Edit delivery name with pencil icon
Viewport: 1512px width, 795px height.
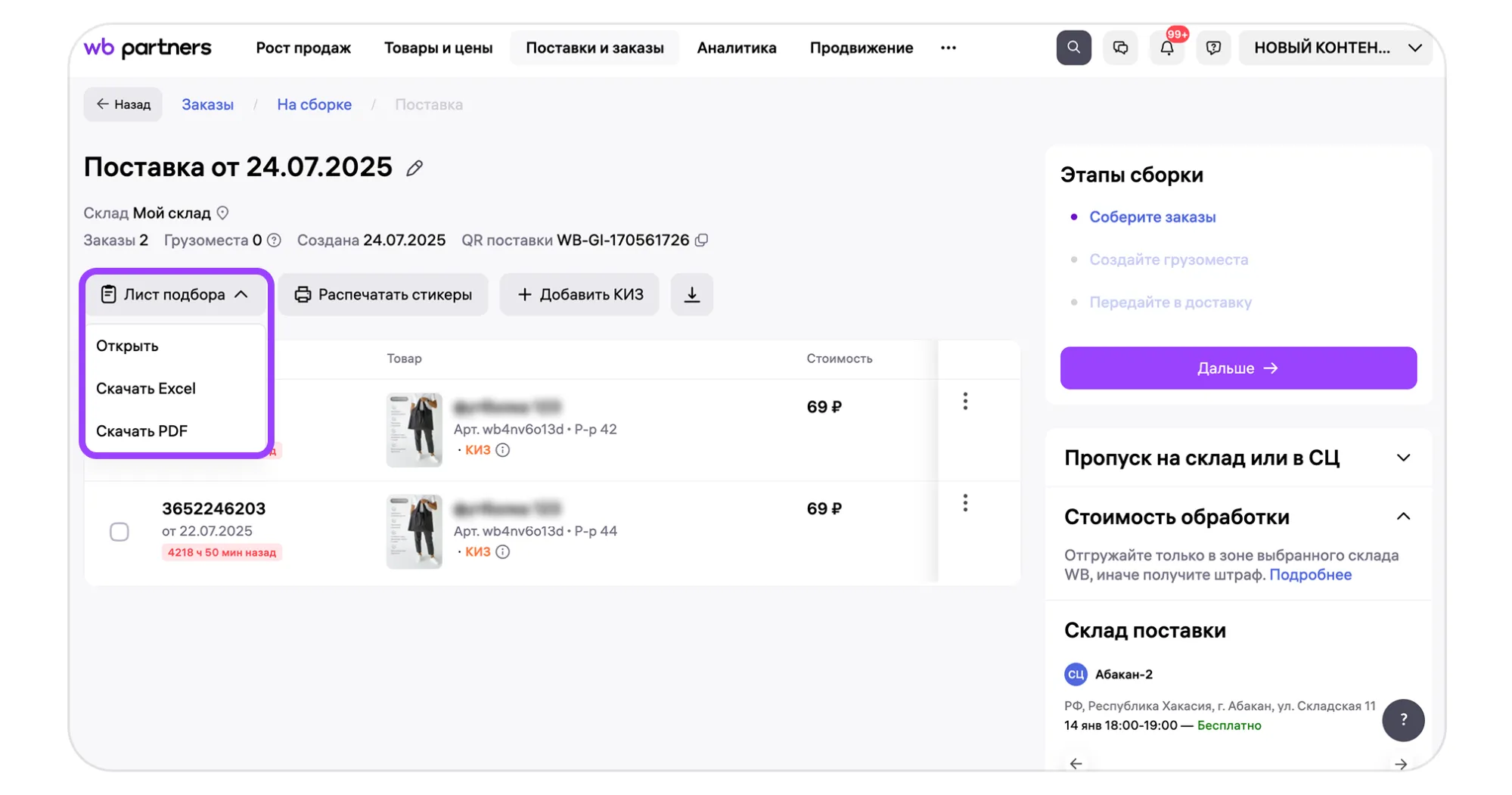point(414,168)
